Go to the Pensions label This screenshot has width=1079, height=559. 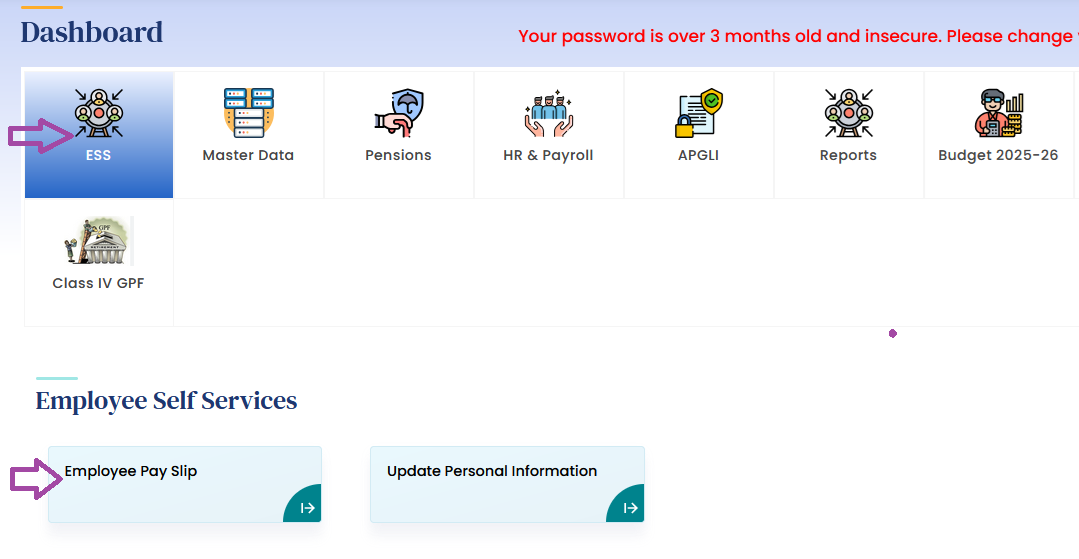click(398, 155)
